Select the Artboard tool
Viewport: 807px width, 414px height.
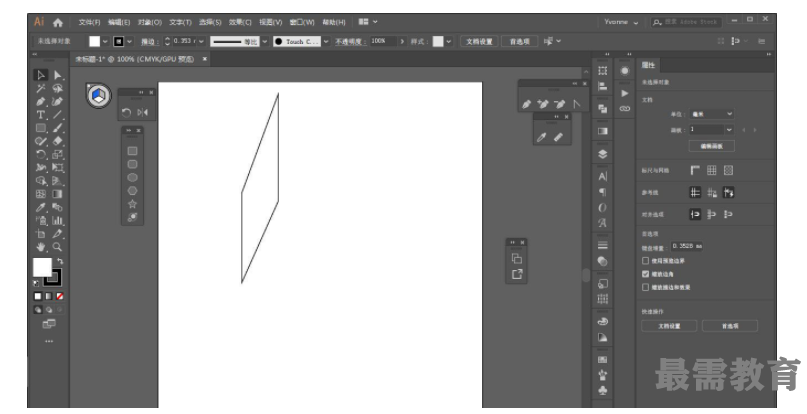pos(41,234)
